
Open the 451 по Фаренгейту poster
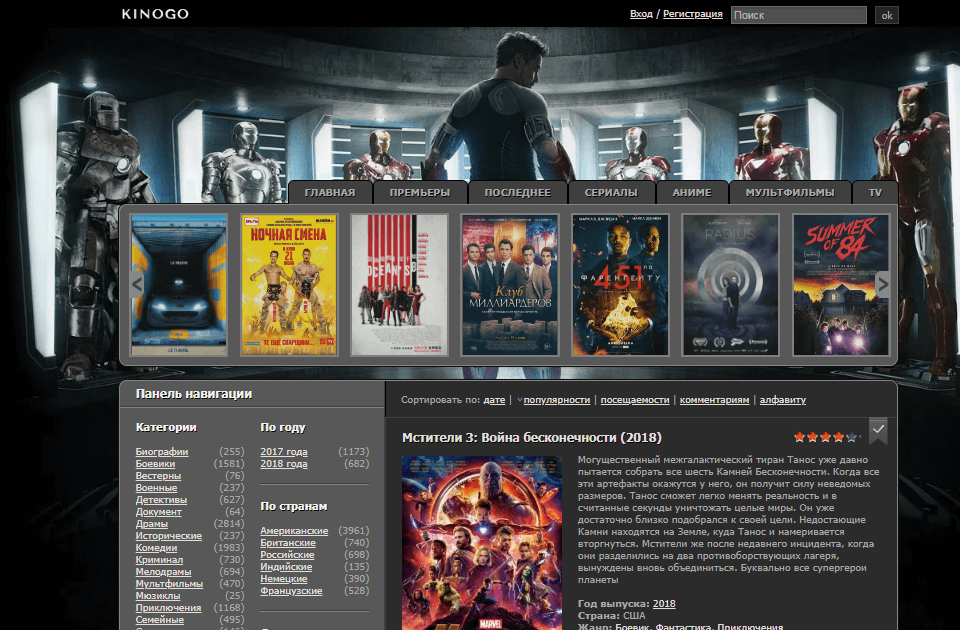click(620, 284)
